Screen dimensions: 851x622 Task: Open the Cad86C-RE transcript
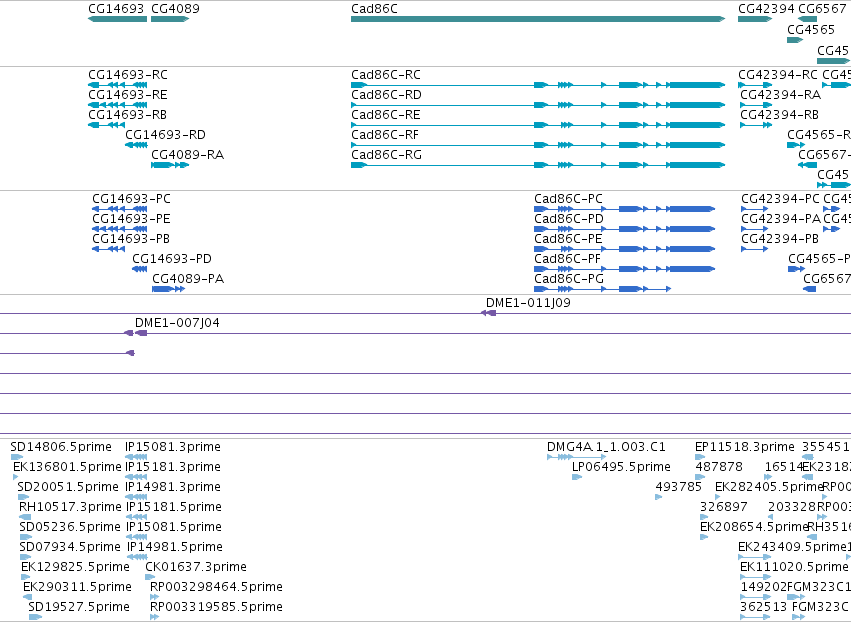pos(538,125)
